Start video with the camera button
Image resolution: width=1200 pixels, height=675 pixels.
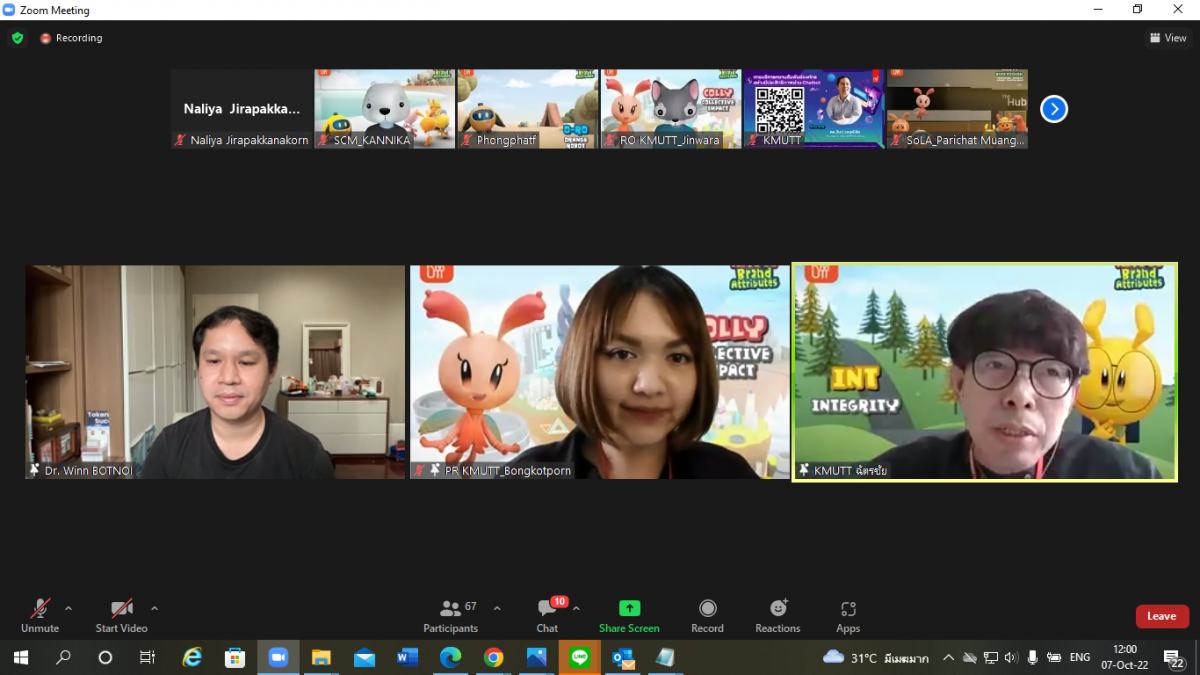(x=121, y=615)
